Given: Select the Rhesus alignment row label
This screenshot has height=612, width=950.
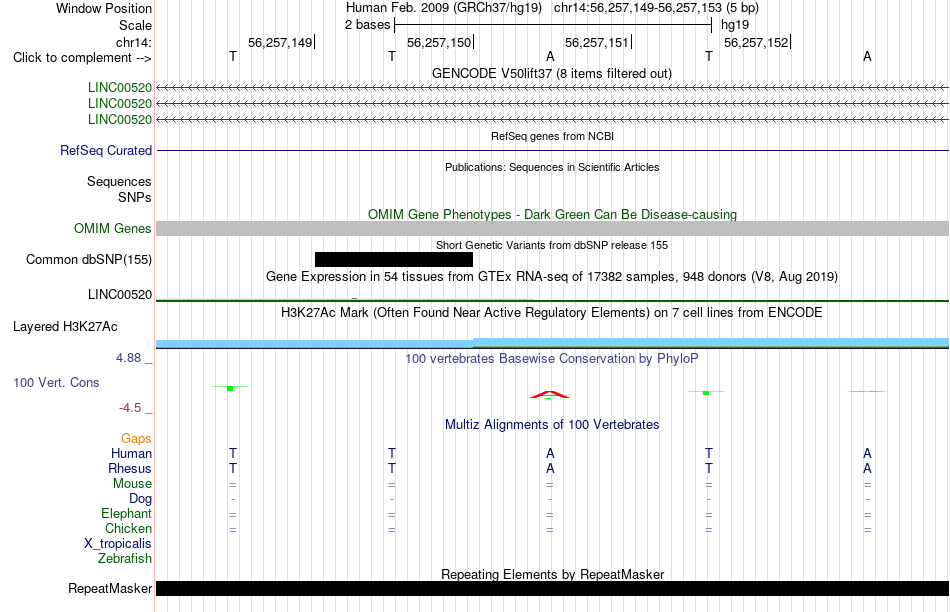Looking at the screenshot, I should click(130, 468).
